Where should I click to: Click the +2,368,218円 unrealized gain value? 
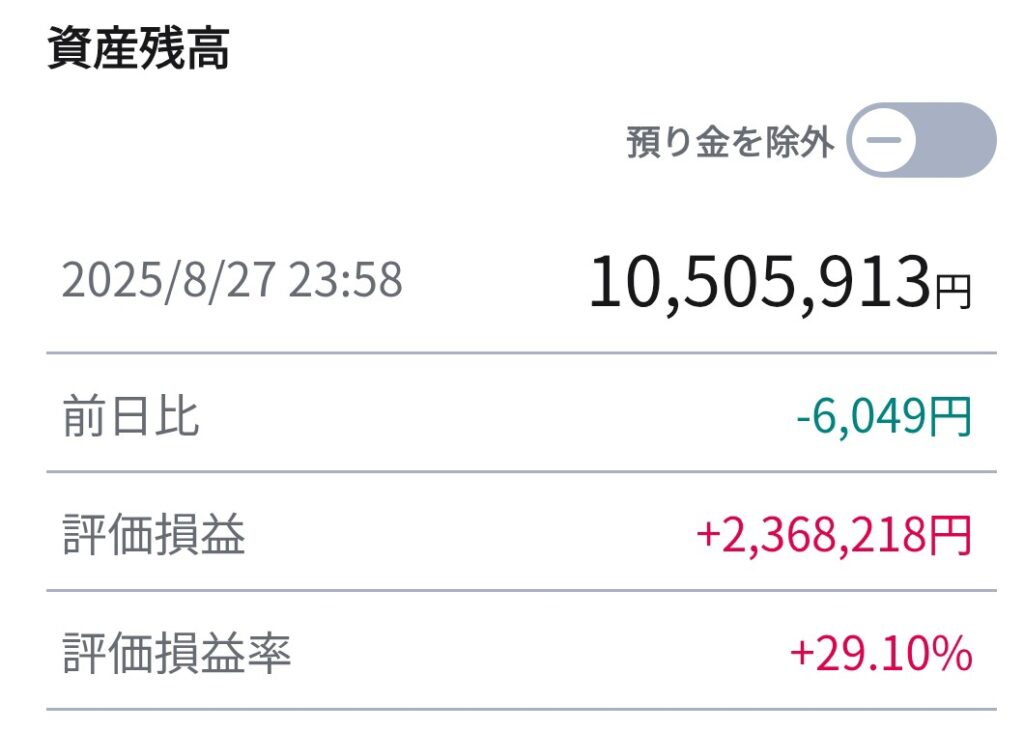(833, 536)
